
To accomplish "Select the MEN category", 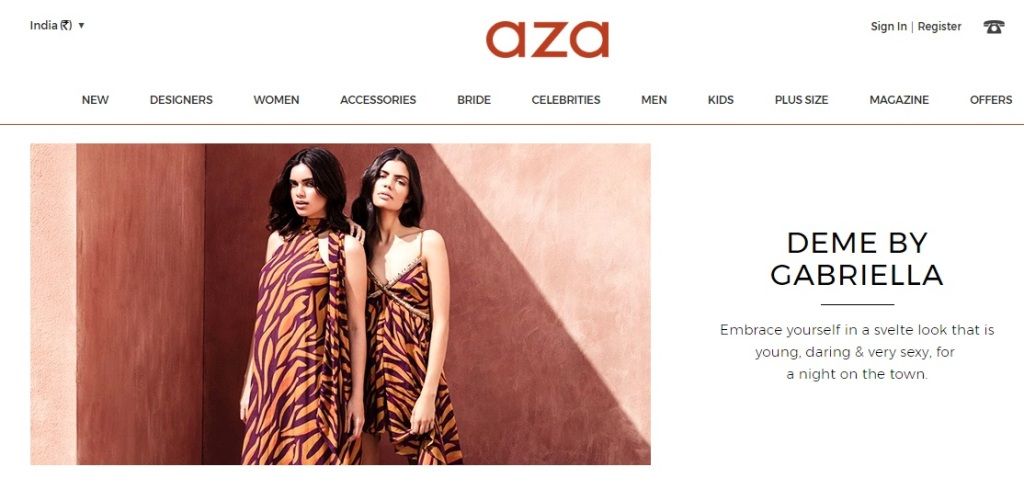I will click(x=654, y=100).
